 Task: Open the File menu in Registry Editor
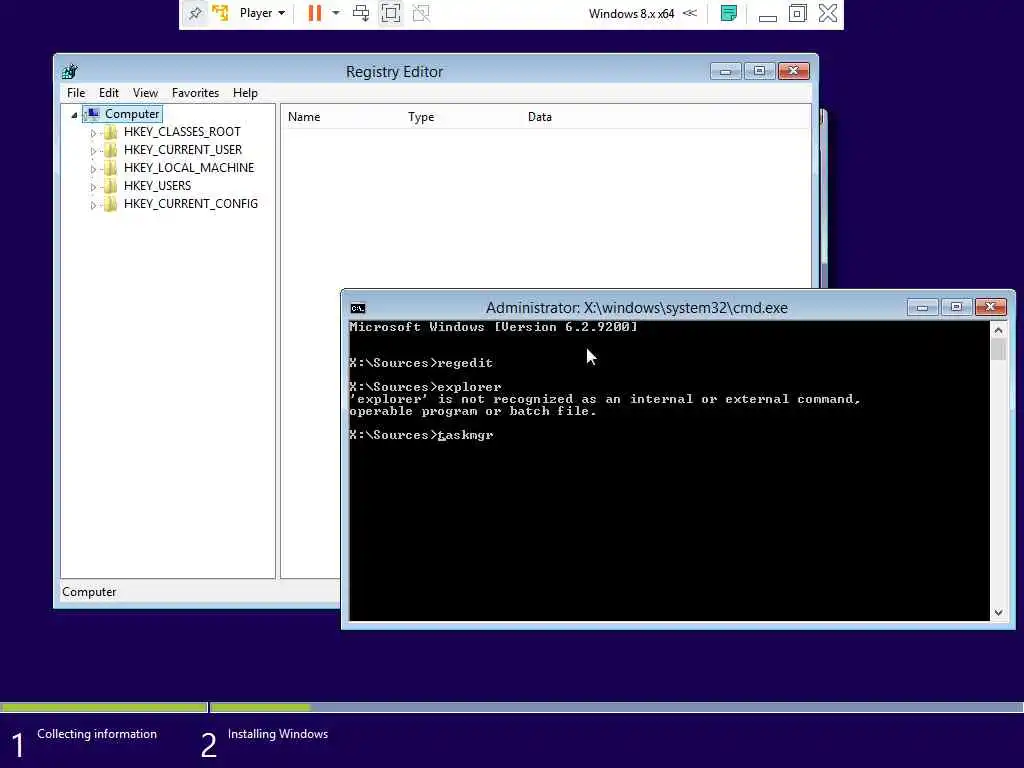(x=76, y=93)
